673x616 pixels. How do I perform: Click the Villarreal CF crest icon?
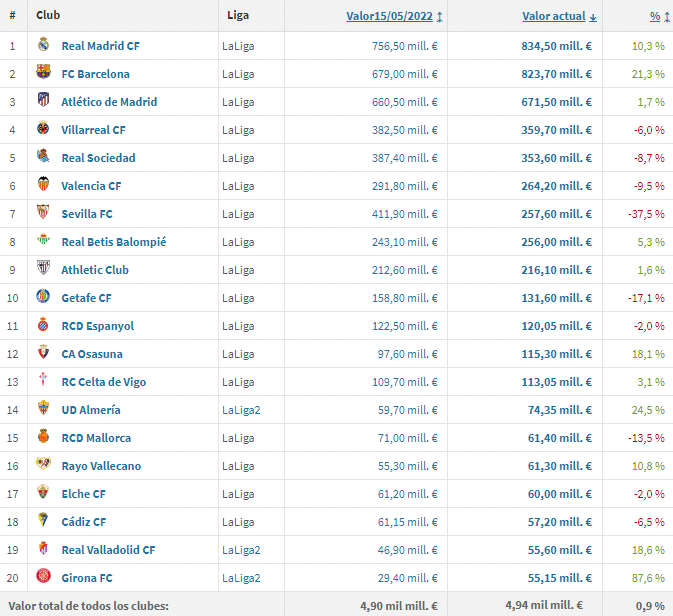(x=43, y=128)
